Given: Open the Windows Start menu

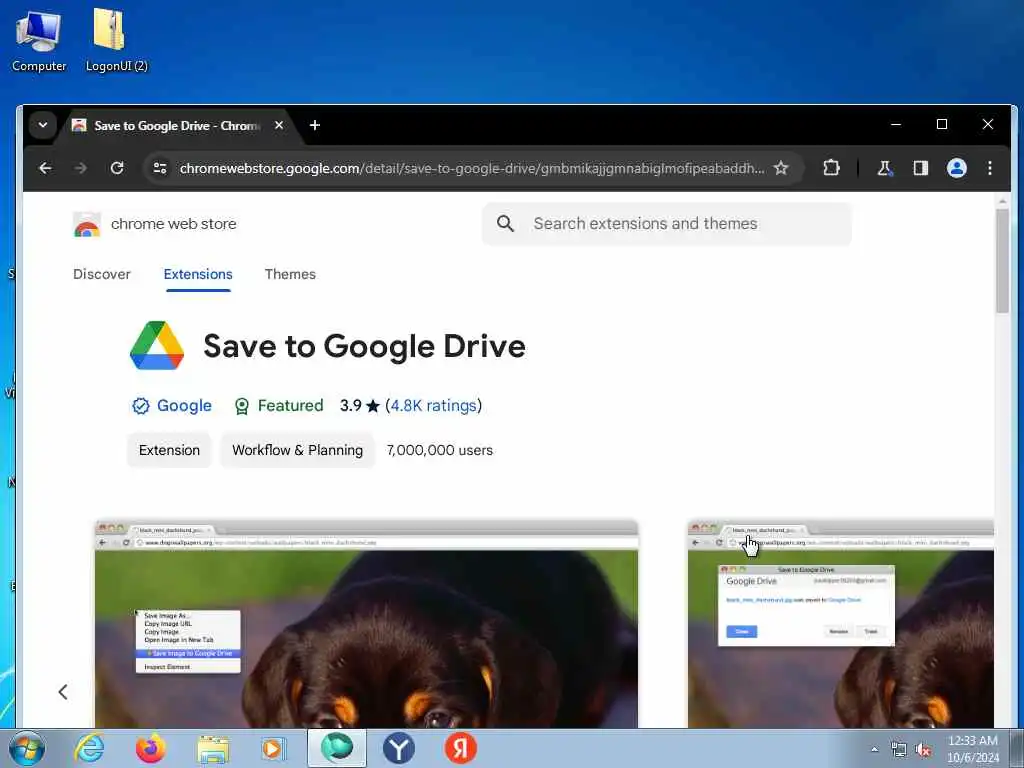Looking at the screenshot, I should click(x=27, y=748).
